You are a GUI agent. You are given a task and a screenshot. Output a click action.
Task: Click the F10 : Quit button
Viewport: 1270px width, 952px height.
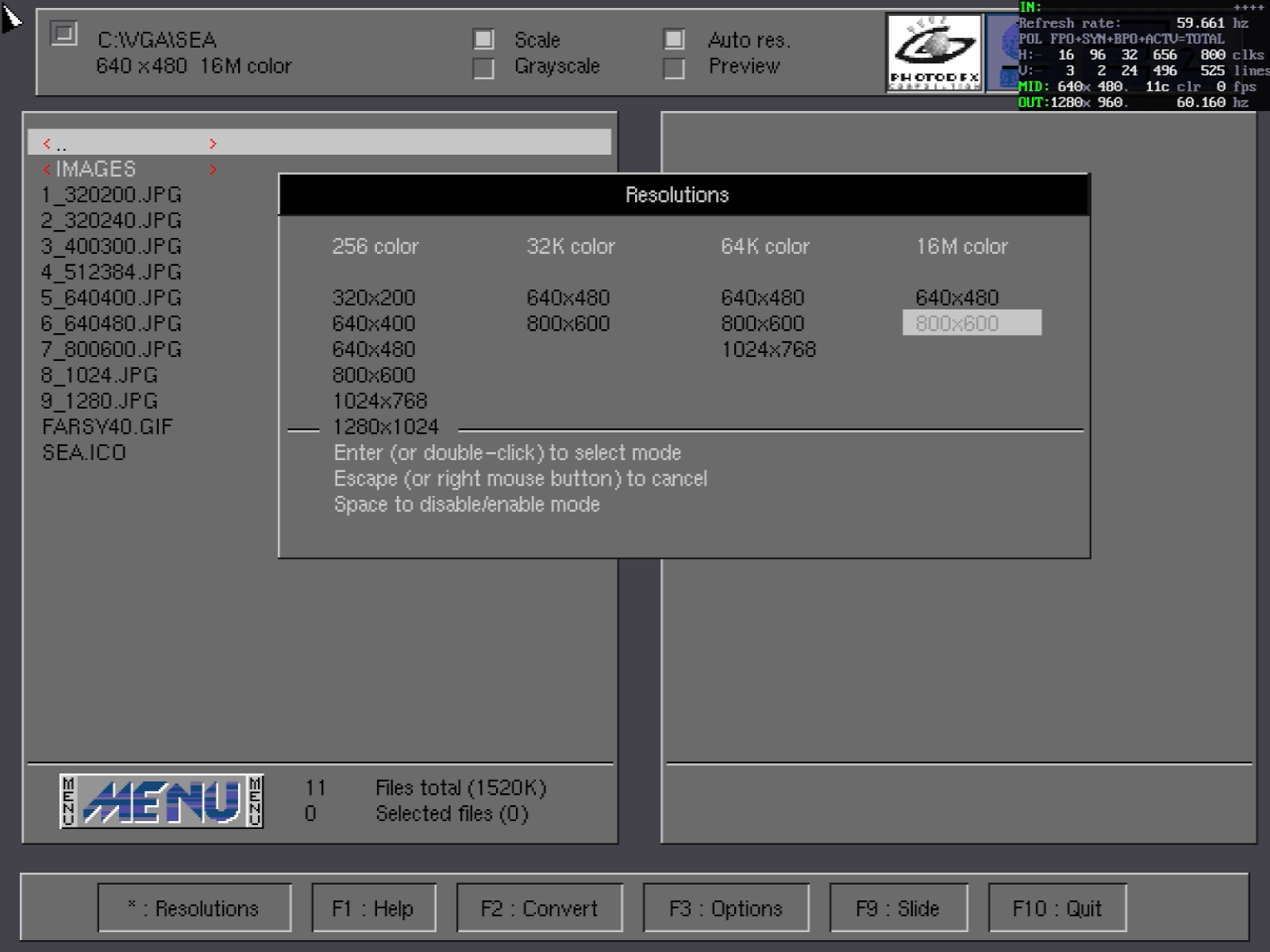coord(1056,908)
